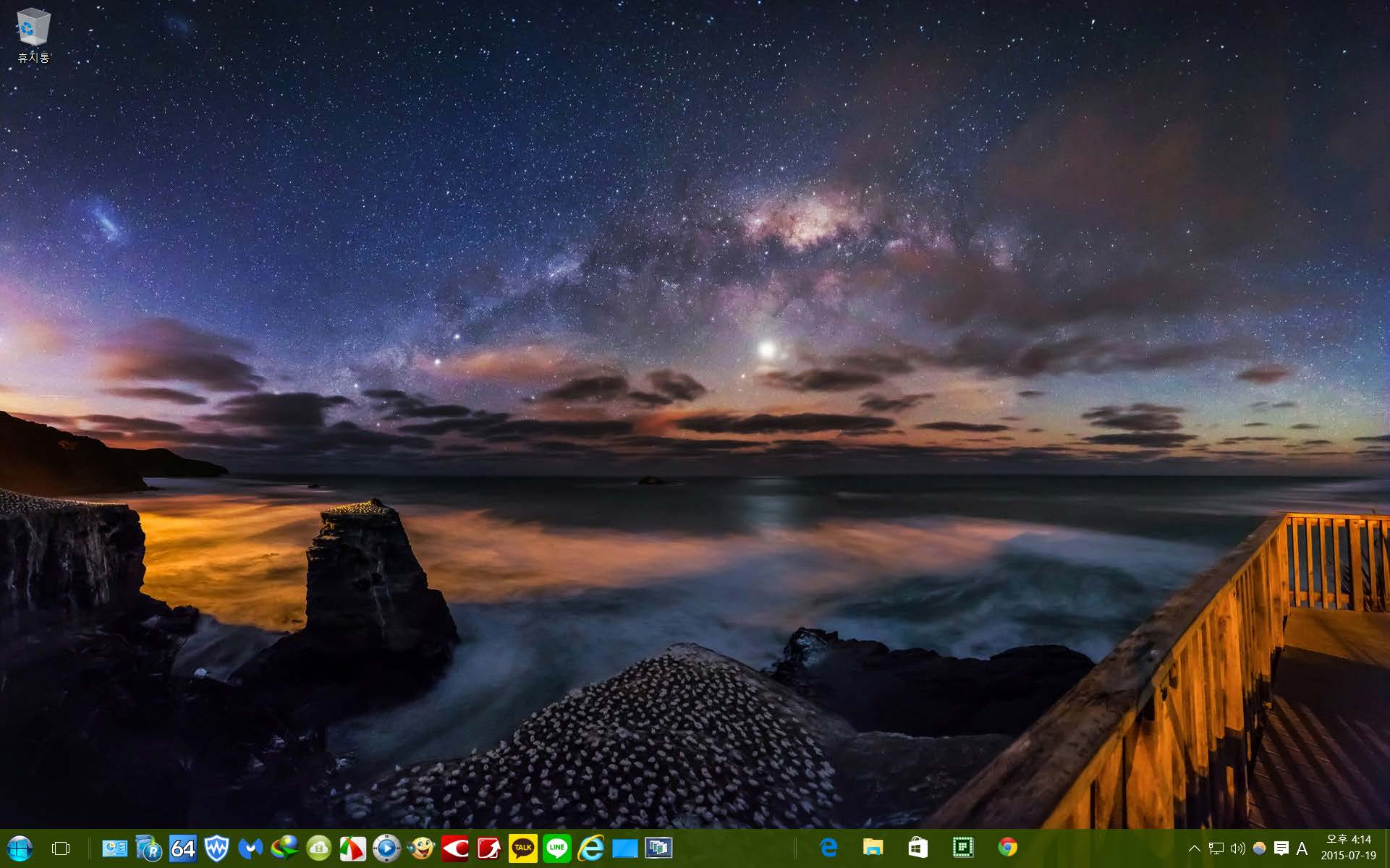Open the volume control tray icon
This screenshot has width=1390, height=868.
[x=1237, y=848]
